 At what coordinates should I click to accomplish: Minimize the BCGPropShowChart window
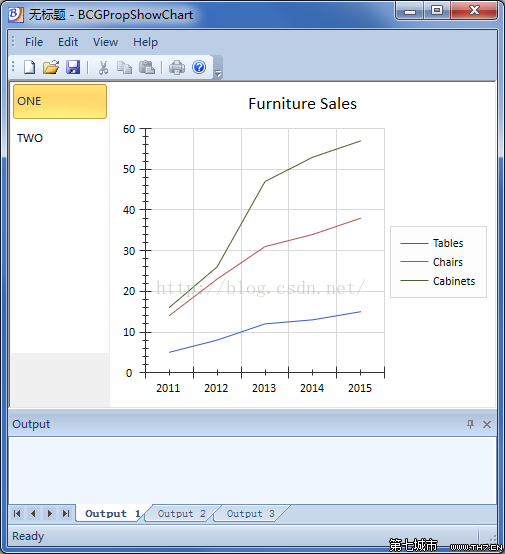click(x=410, y=11)
